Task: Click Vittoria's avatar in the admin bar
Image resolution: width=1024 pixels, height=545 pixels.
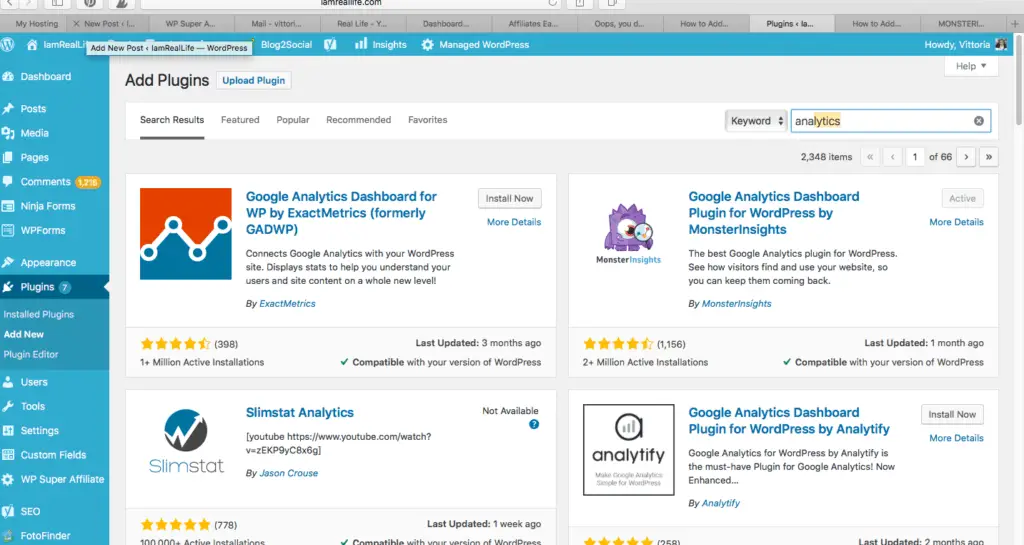Action: pyautogui.click(x=1000, y=44)
